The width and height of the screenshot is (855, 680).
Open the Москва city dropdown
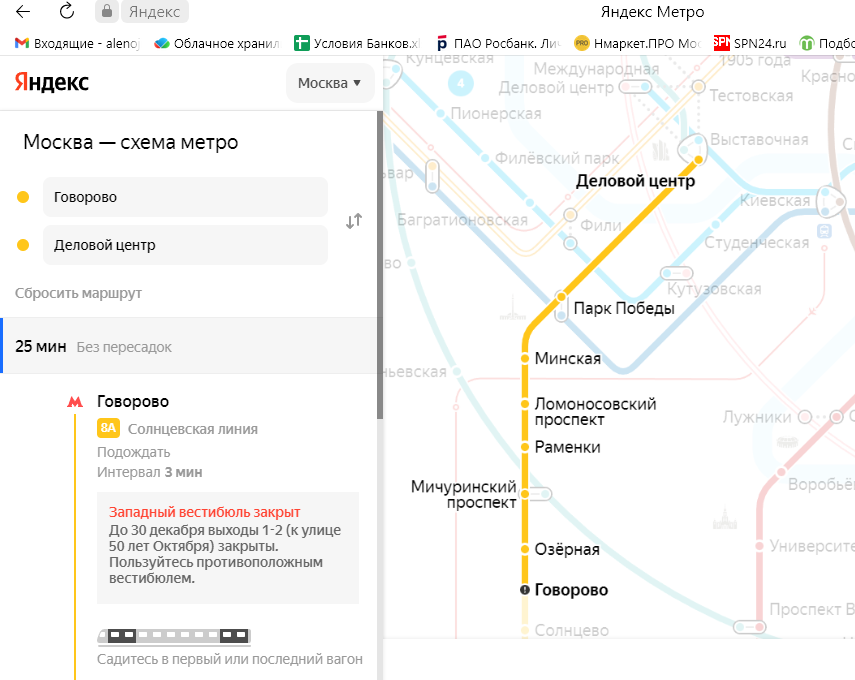[329, 83]
